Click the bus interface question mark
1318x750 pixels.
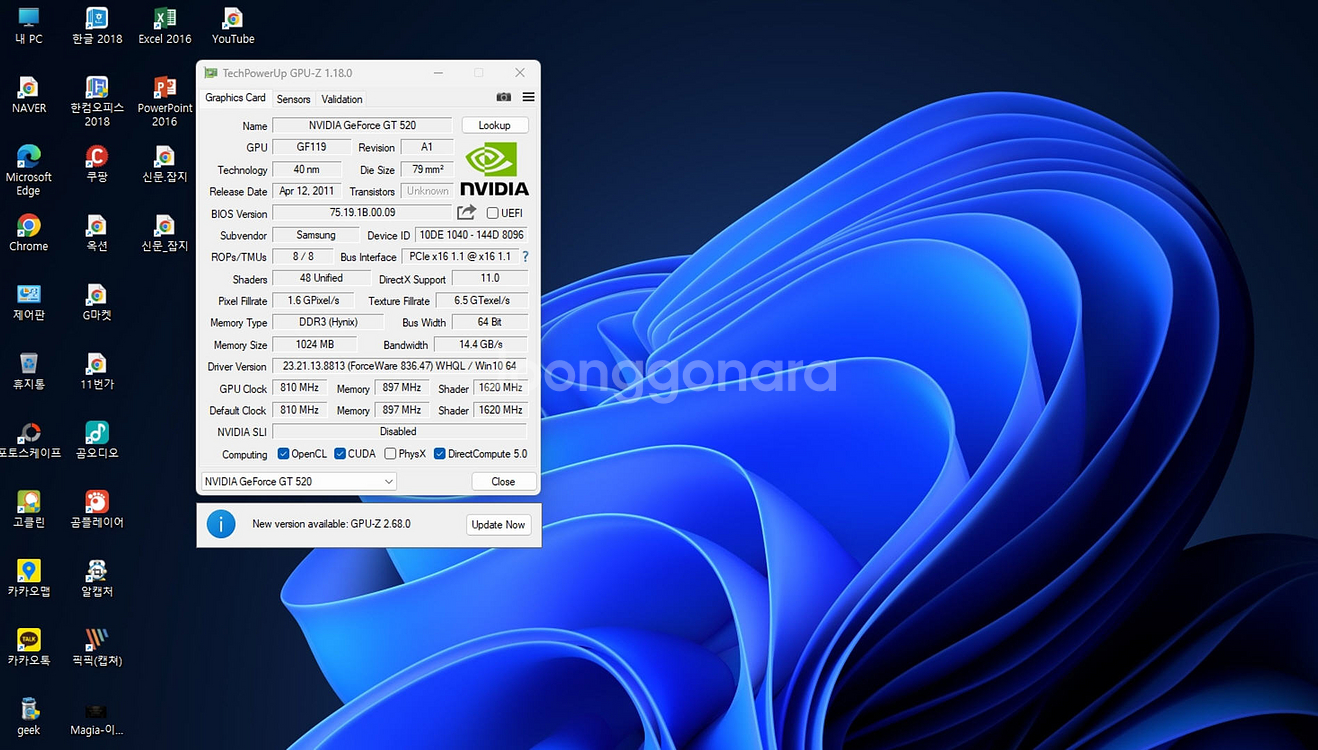525,257
